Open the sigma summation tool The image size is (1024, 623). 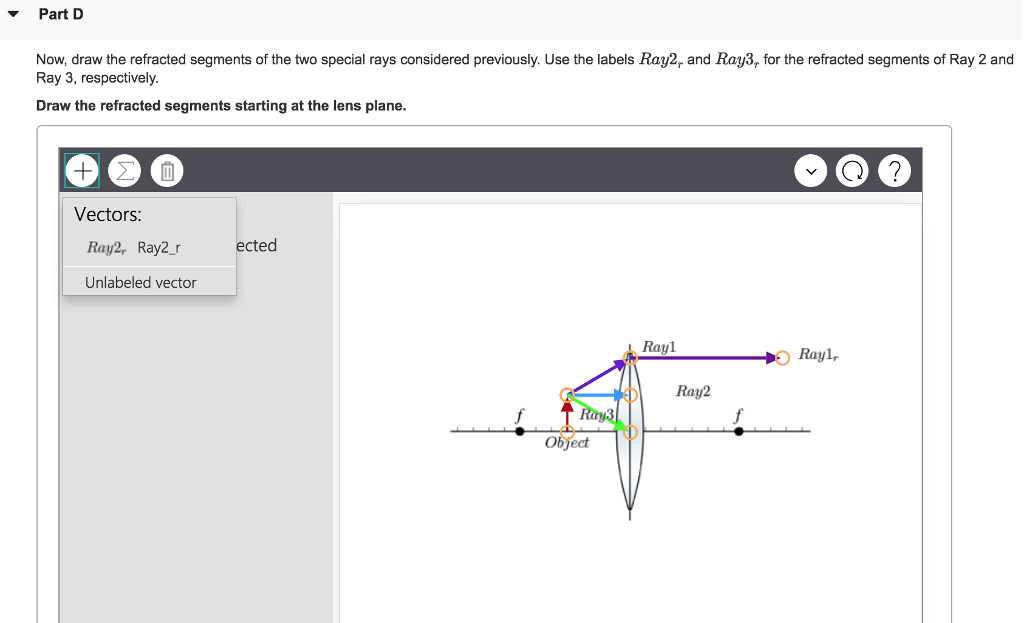[x=124, y=170]
